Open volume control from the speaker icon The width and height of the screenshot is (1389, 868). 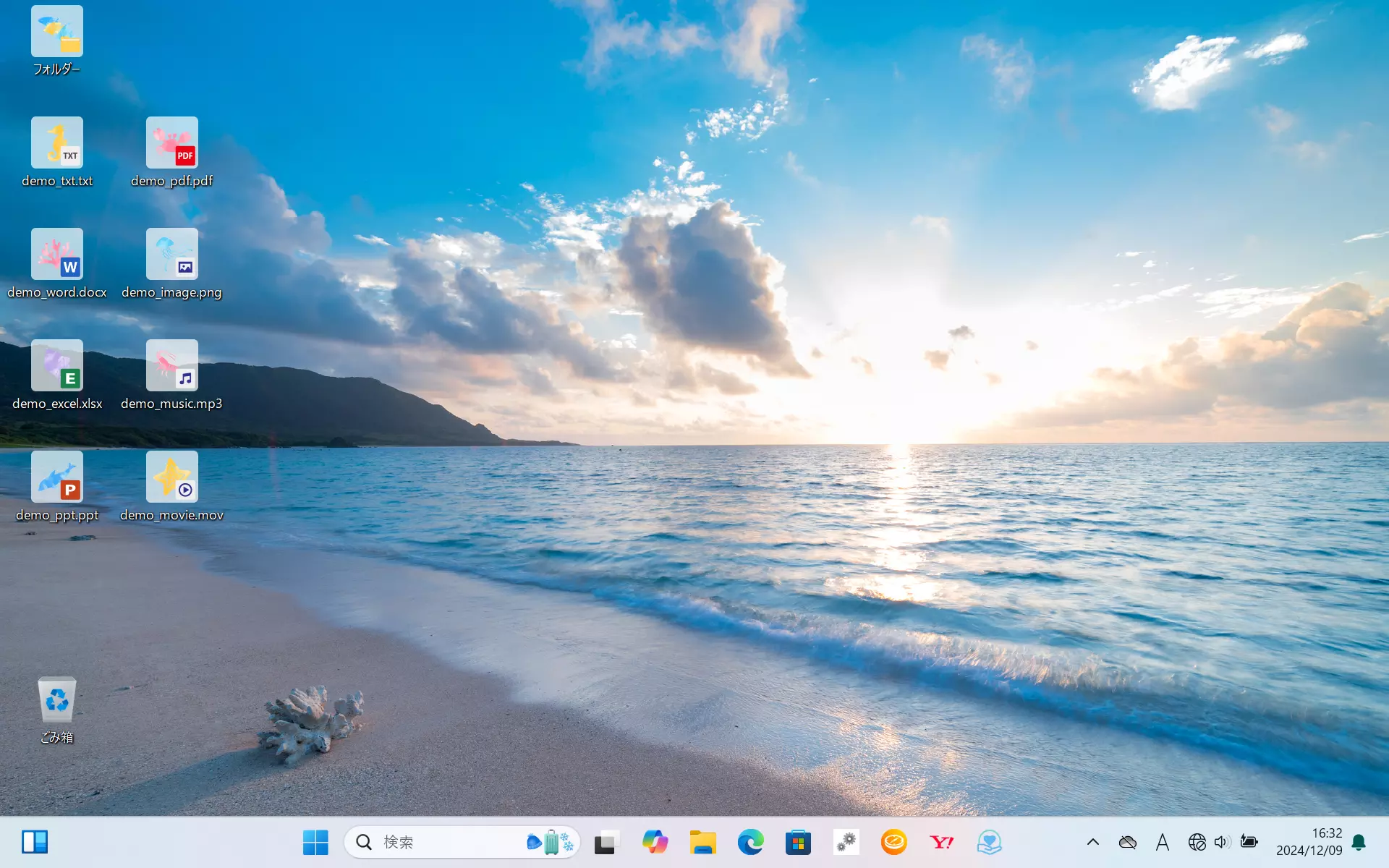[x=1222, y=842]
